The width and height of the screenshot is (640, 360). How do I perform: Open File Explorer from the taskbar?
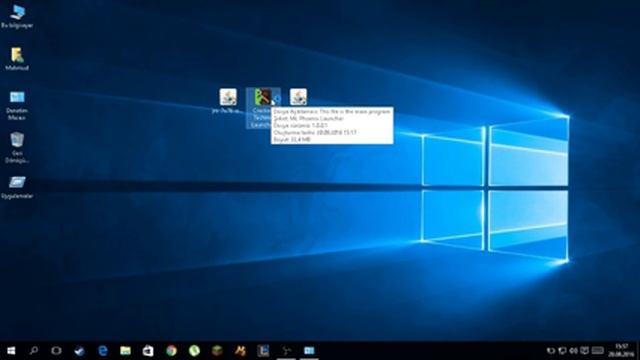[x=125, y=351]
